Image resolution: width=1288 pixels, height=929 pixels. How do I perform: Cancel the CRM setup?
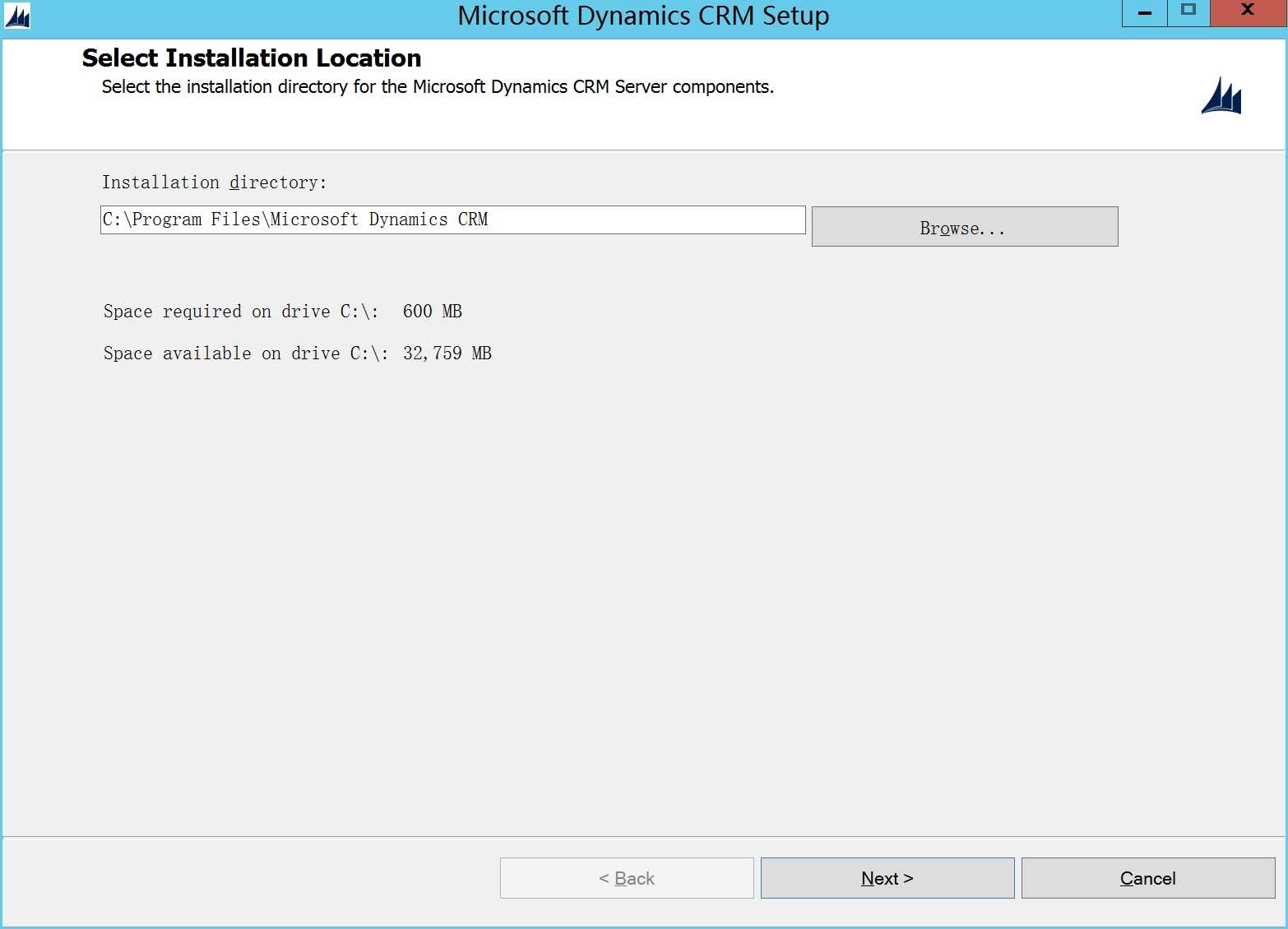click(1148, 878)
